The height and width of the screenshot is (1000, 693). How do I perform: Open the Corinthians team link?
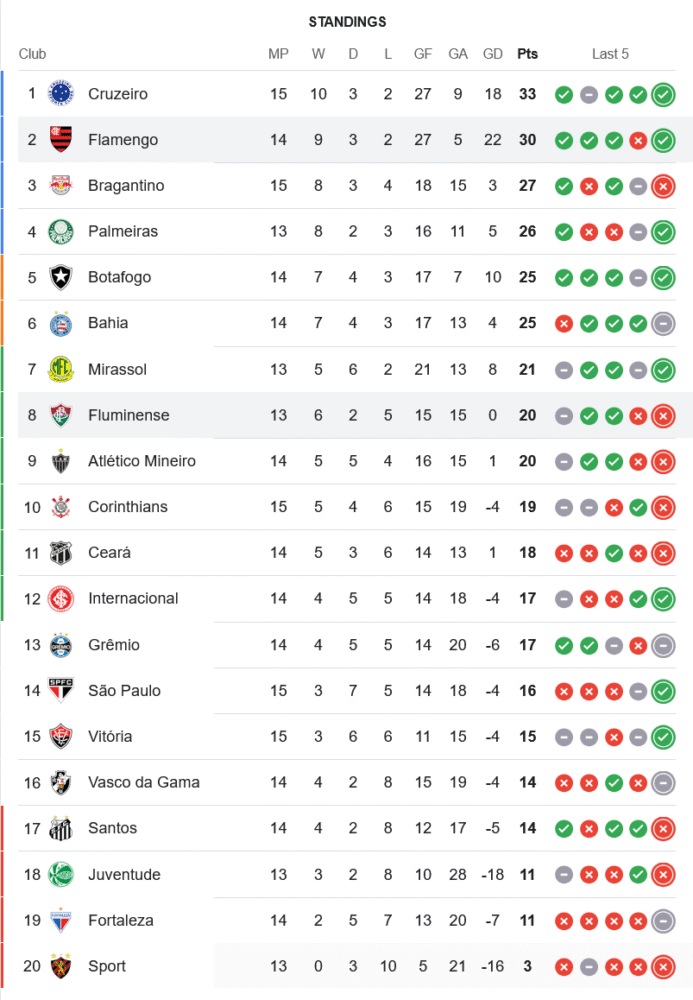tap(128, 507)
